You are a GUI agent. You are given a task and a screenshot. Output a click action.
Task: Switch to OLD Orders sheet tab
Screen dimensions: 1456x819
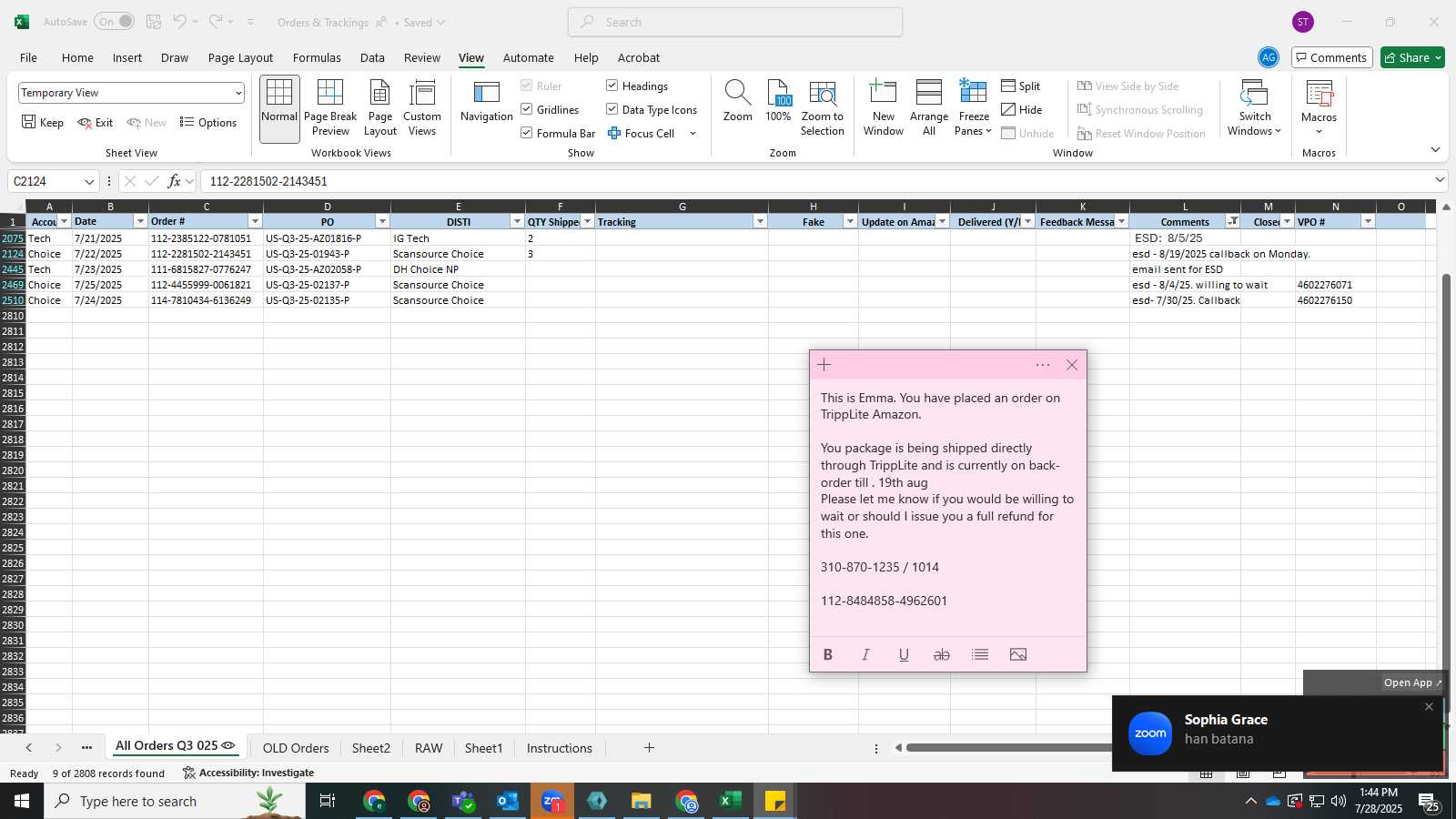[x=296, y=748]
